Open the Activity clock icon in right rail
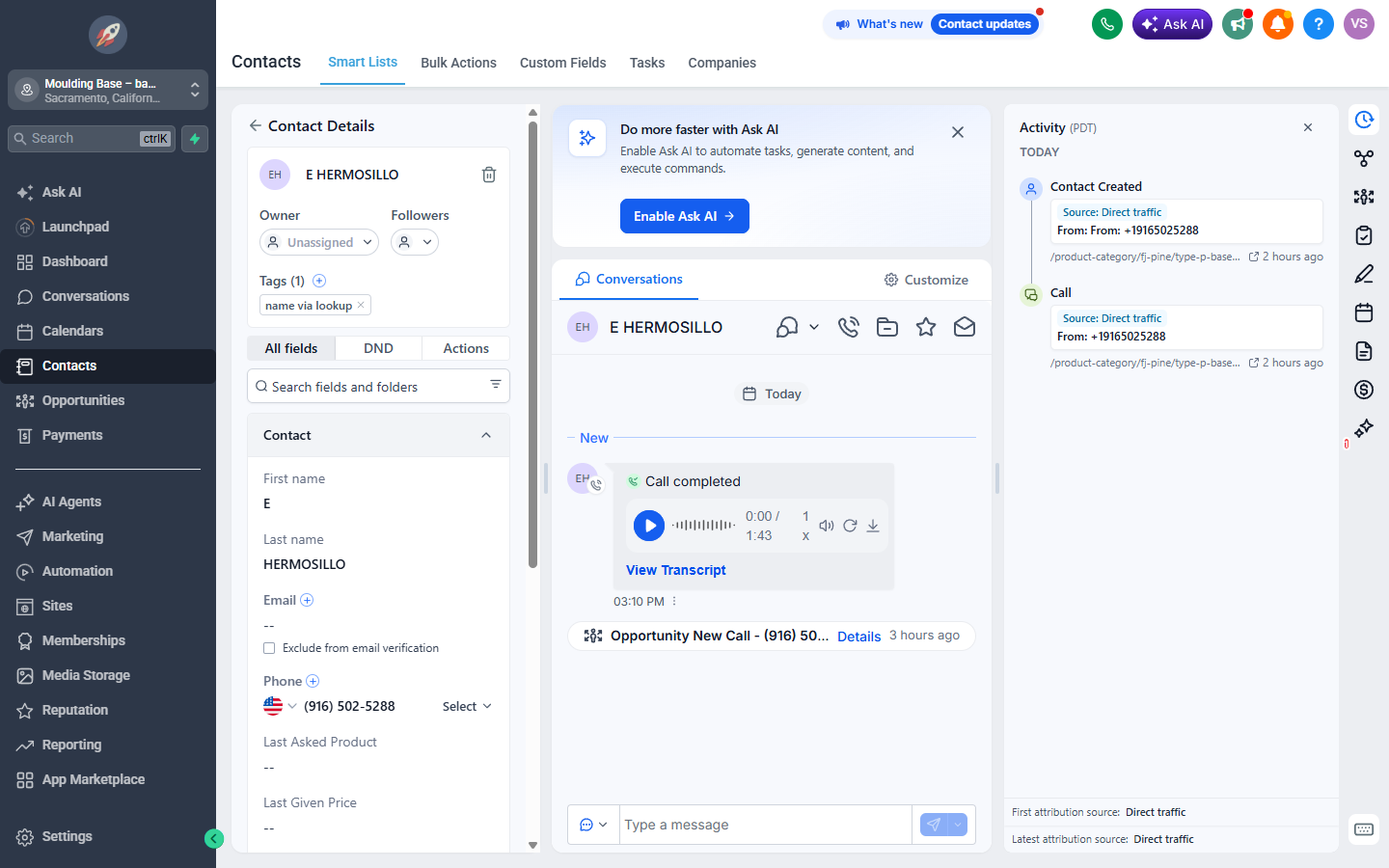1389x868 pixels. [x=1364, y=120]
